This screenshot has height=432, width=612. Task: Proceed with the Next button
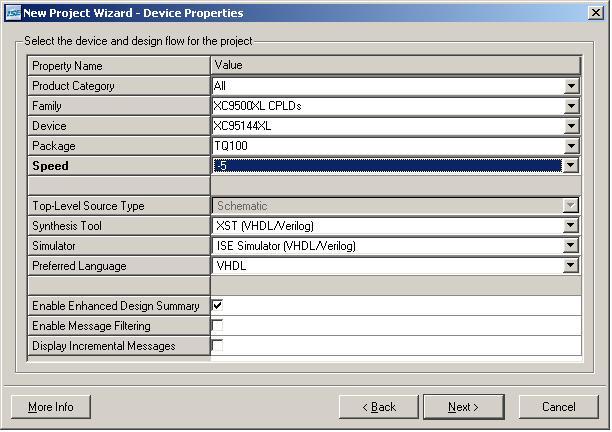(464, 407)
